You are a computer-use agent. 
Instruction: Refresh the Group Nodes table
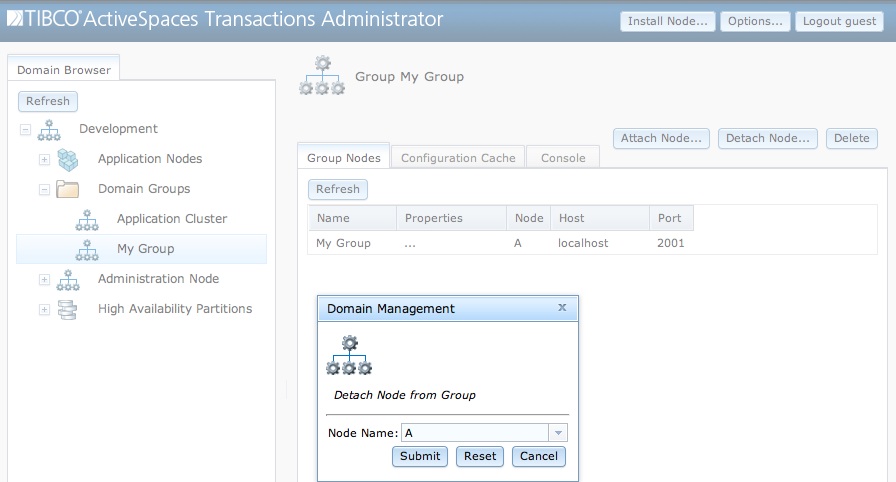click(338, 189)
